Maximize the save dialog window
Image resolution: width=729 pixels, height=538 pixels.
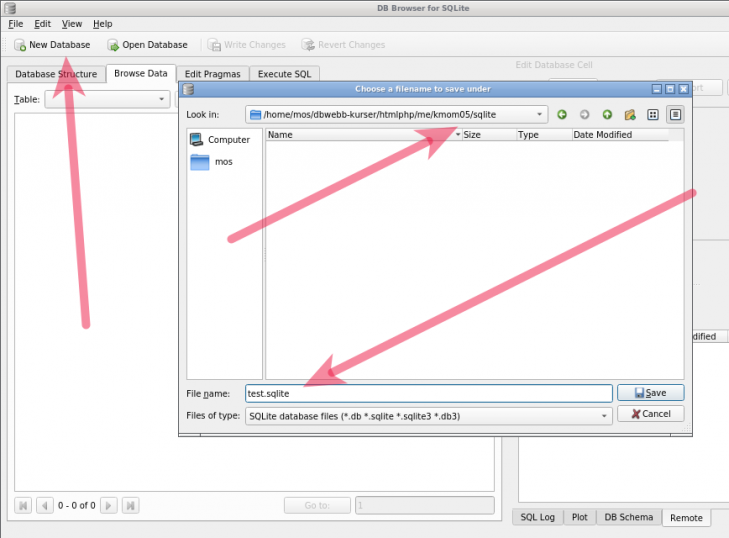point(670,89)
